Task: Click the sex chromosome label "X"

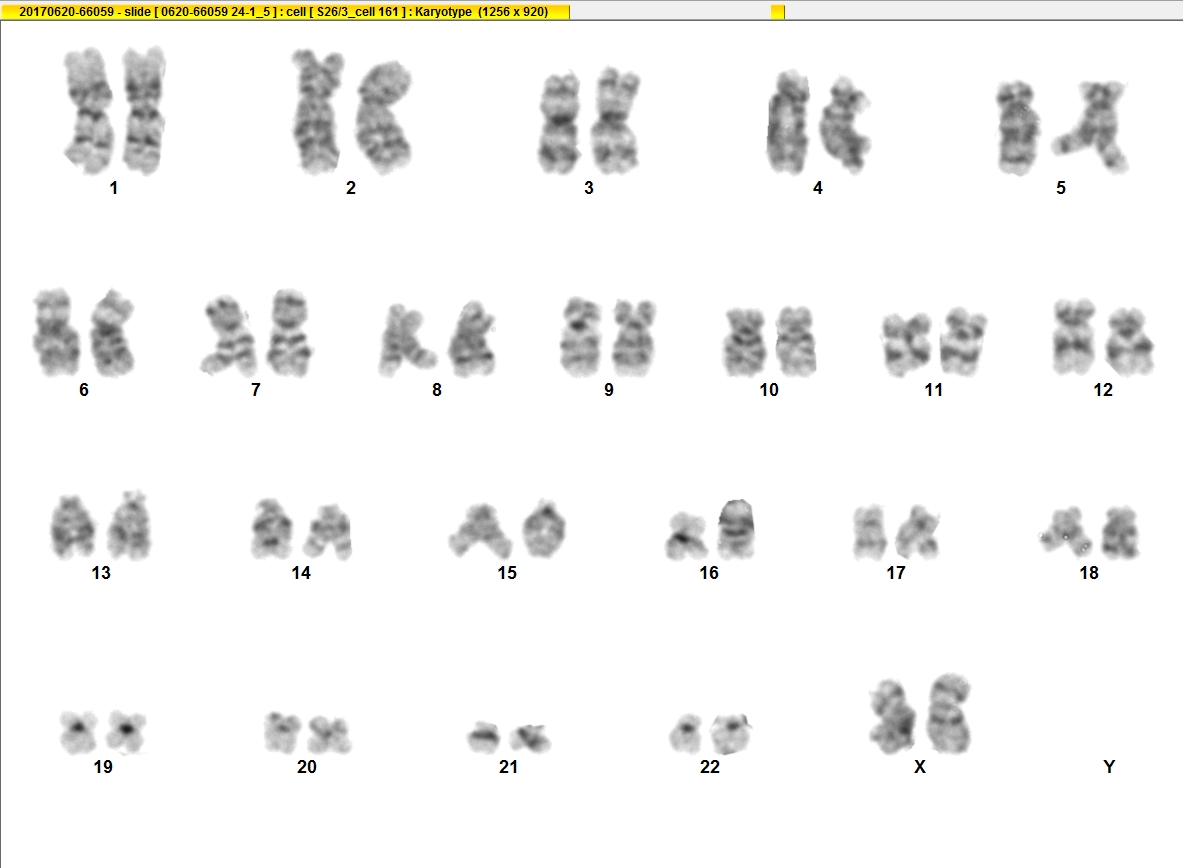Action: (920, 768)
